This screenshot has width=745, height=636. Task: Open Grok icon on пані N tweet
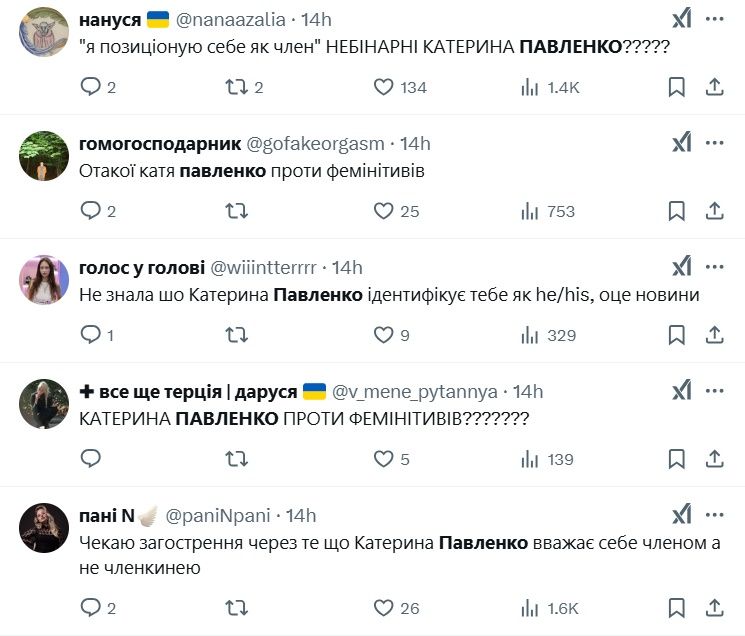[681, 515]
